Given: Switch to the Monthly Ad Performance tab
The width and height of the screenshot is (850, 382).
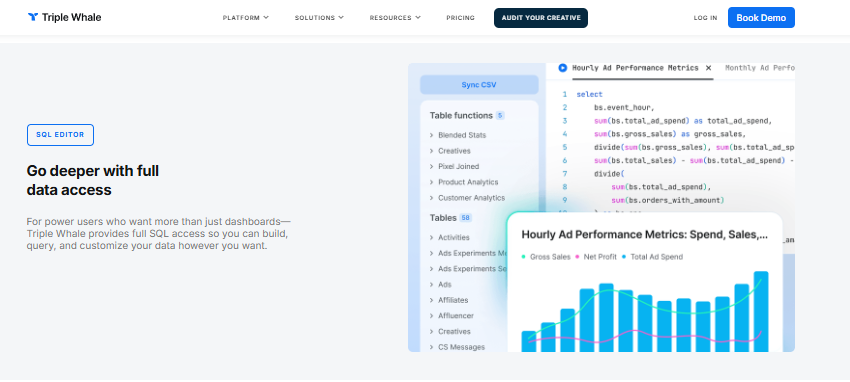Looking at the screenshot, I should tap(759, 68).
